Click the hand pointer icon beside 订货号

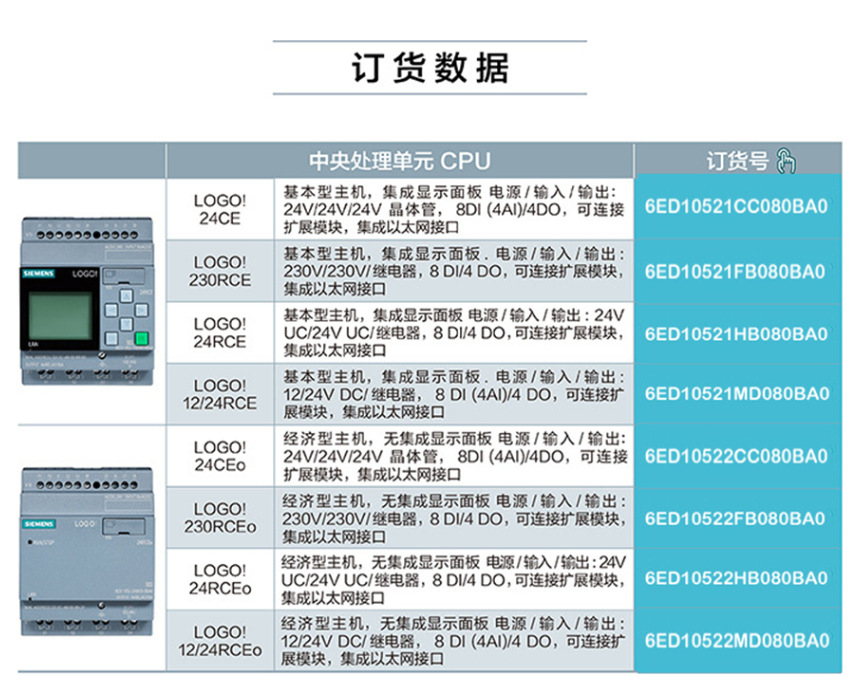click(786, 161)
